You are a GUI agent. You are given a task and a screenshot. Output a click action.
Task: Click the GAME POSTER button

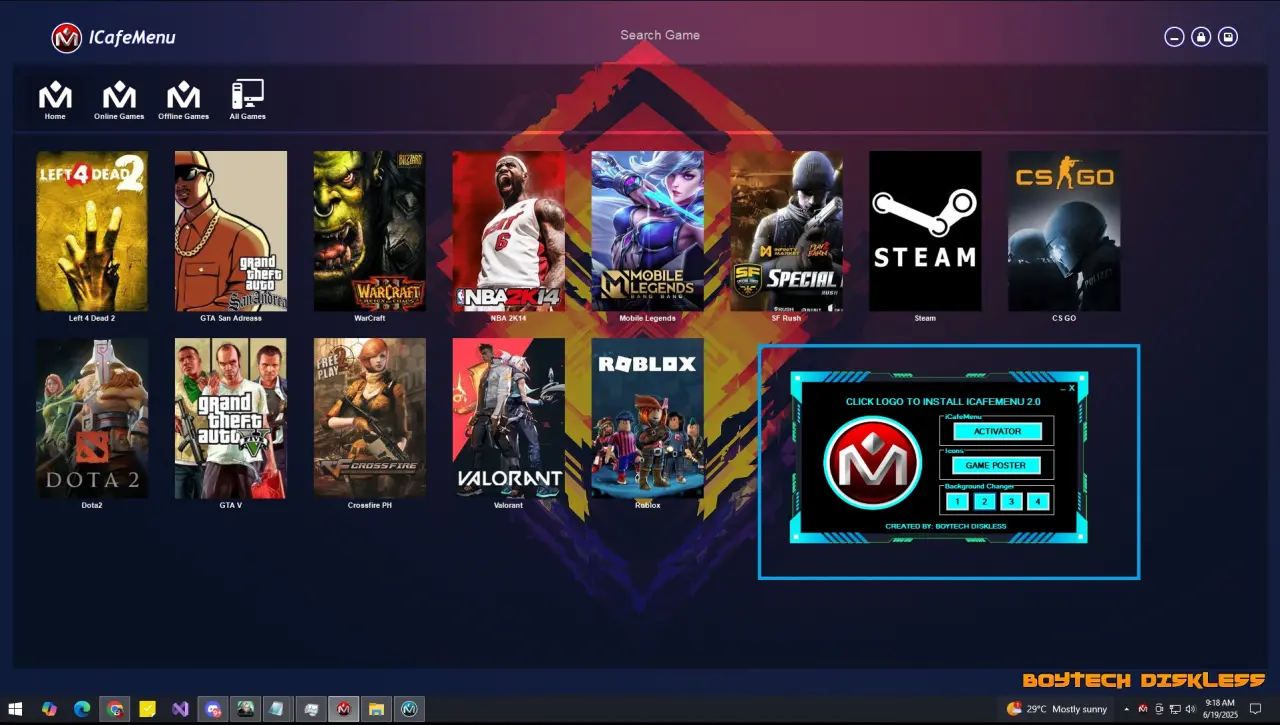(997, 465)
